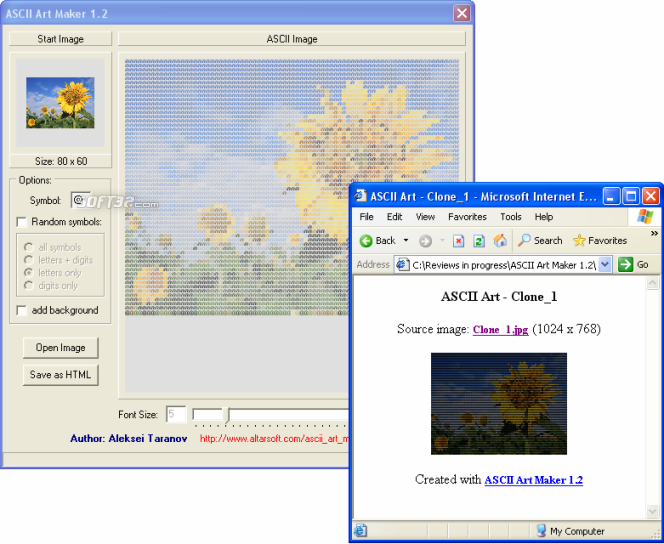Click the Favorites star icon in IE toolbar
Viewport: 664px width, 544px height.
point(579,240)
